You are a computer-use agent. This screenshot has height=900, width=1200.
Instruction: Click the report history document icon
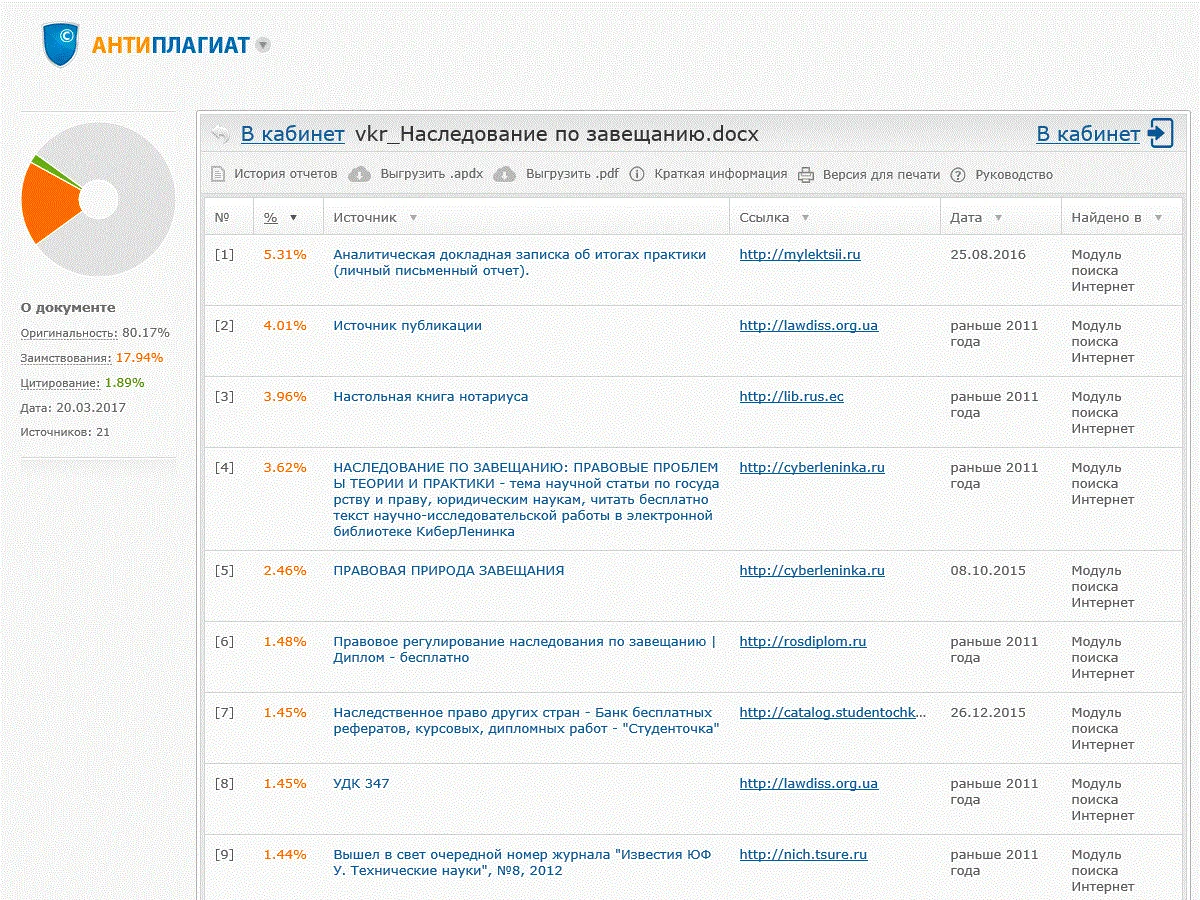click(218, 174)
